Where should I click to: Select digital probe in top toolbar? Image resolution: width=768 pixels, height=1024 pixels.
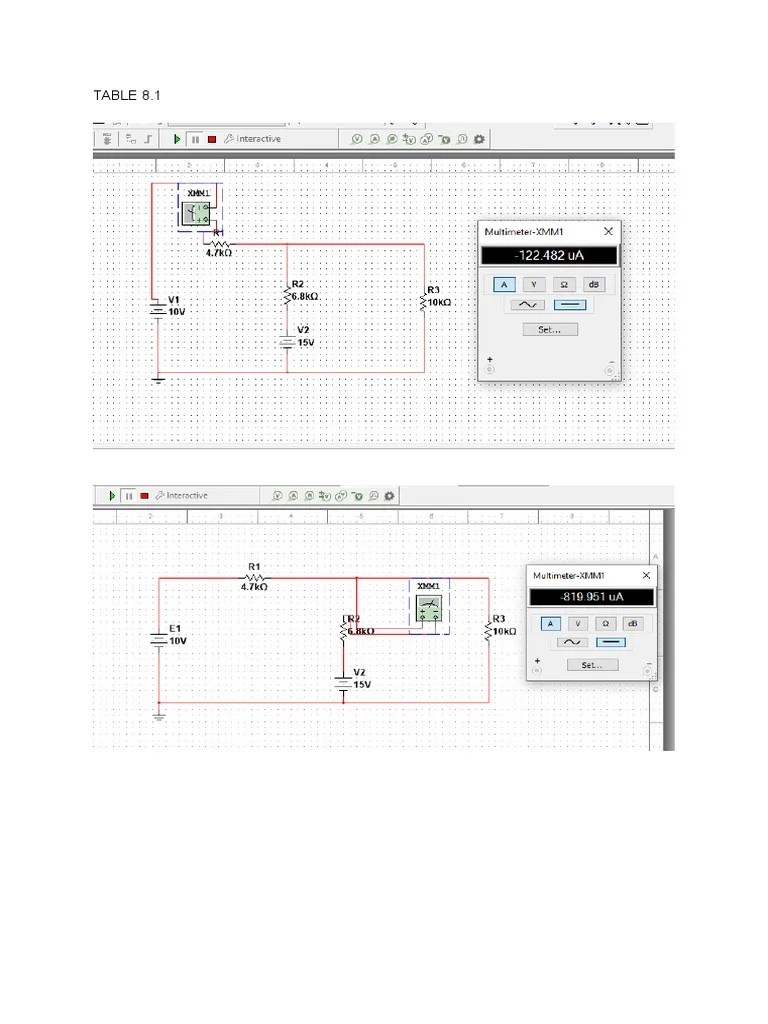tap(462, 139)
